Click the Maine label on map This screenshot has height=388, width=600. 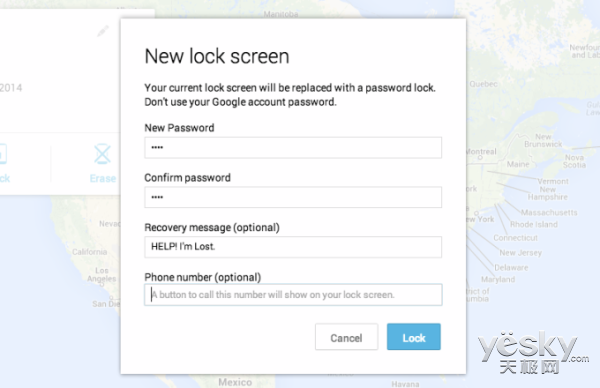pos(518,164)
